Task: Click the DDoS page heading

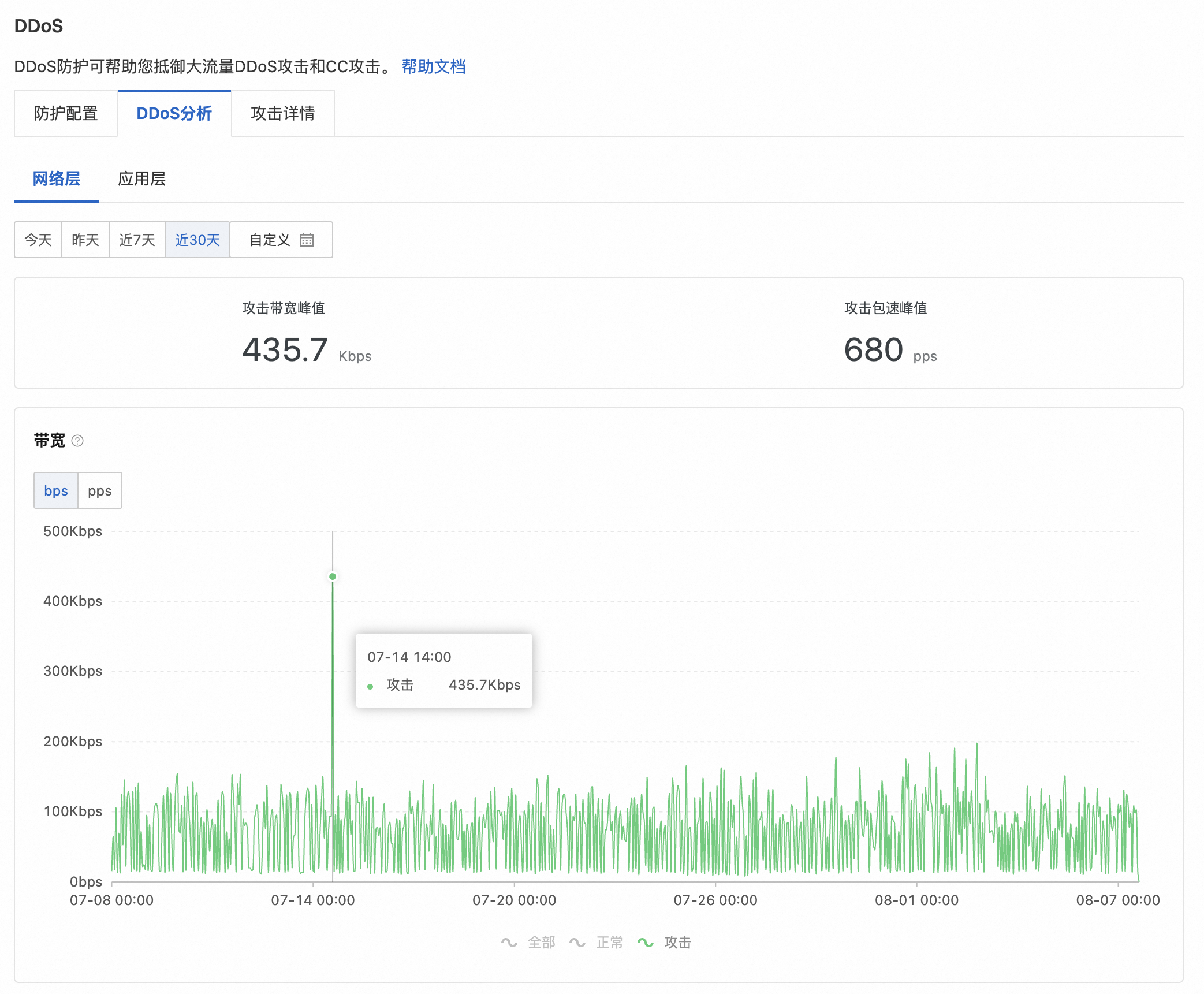Action: tap(39, 26)
